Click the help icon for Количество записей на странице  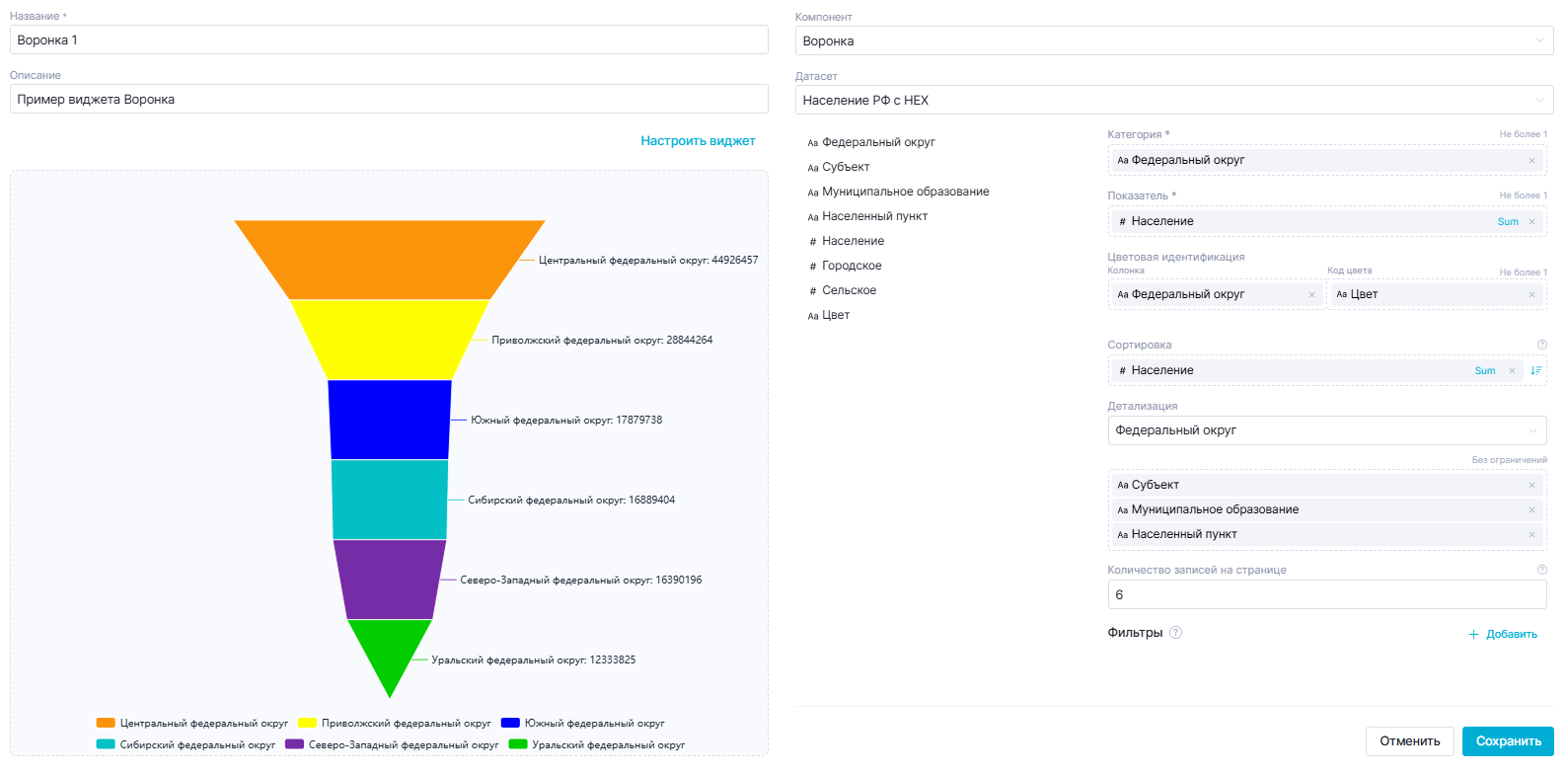tap(1541, 570)
